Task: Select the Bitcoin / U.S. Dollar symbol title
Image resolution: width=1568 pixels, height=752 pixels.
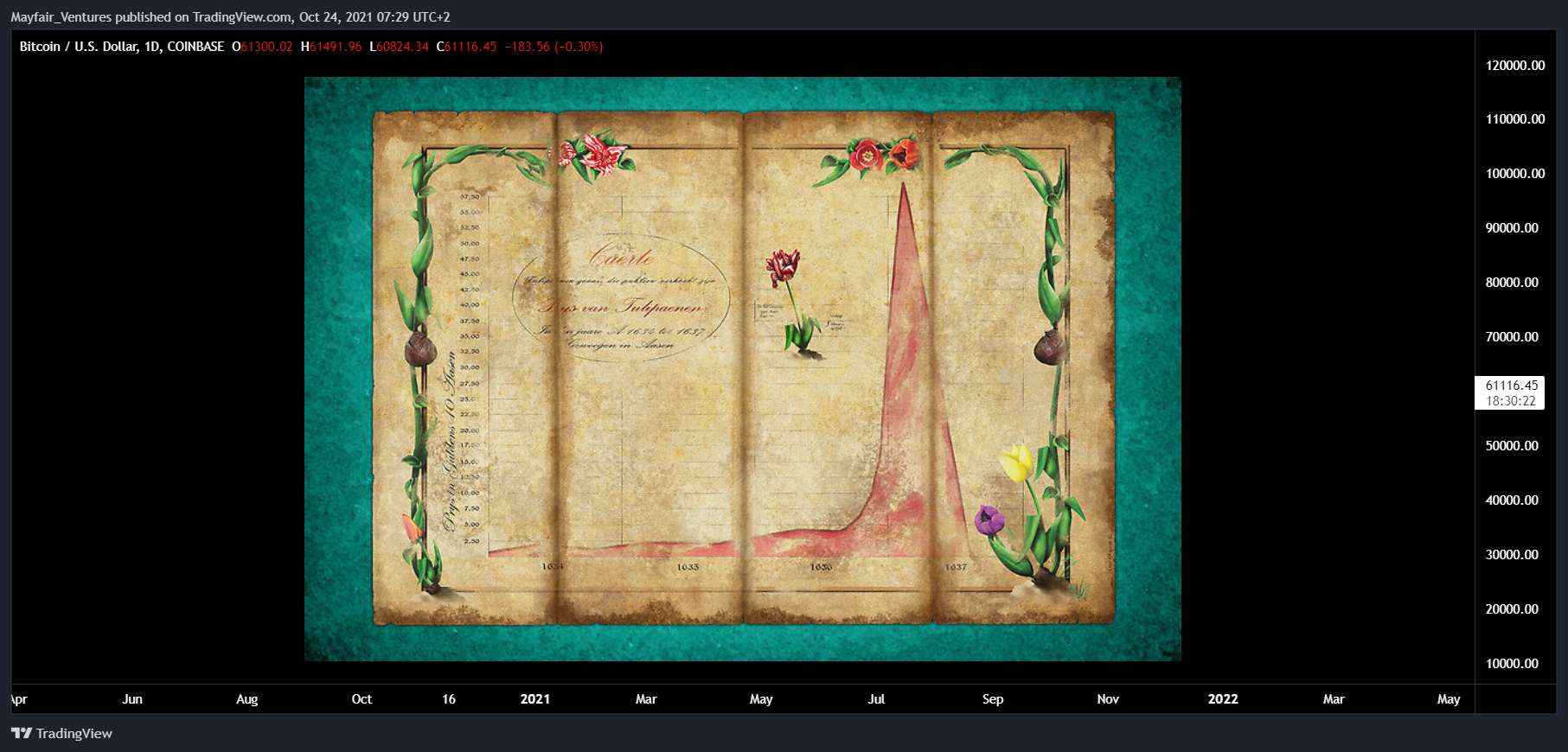Action: pyautogui.click(x=122, y=47)
